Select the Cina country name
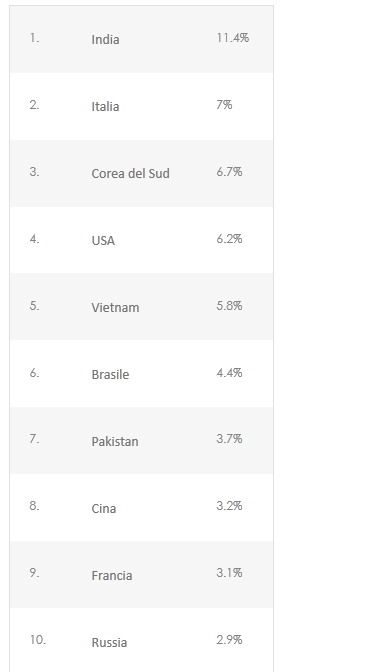The width and height of the screenshot is (390, 672). click(x=104, y=508)
